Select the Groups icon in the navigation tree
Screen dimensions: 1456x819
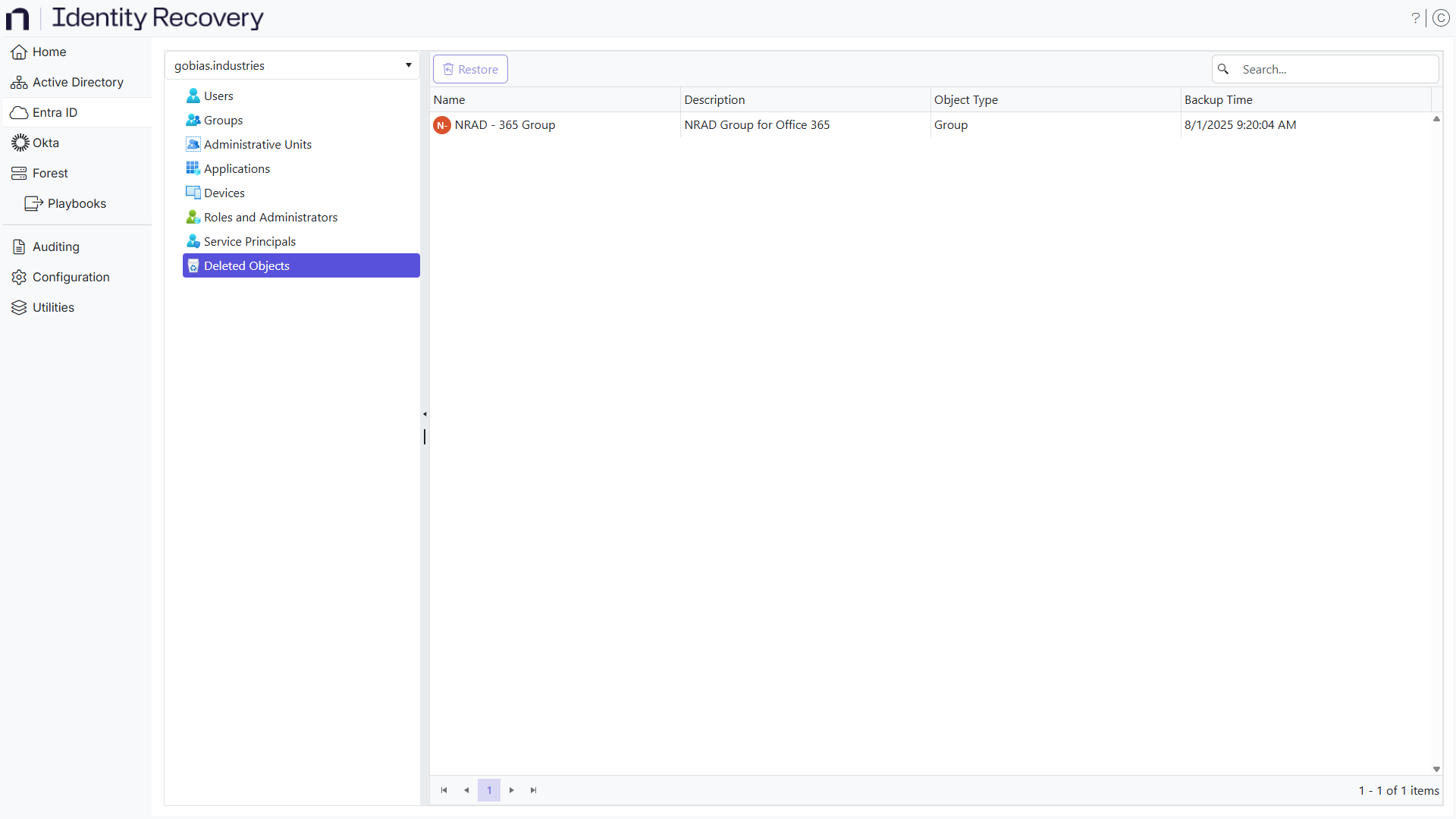point(193,120)
